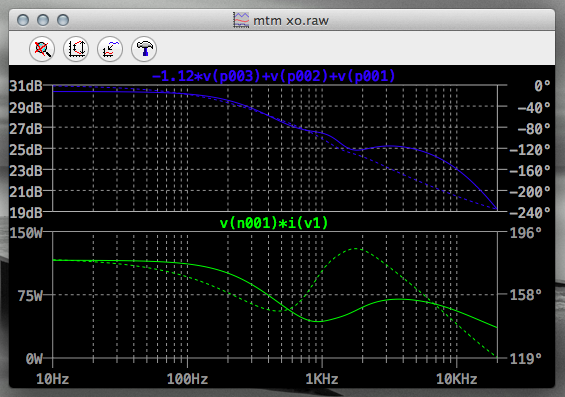The height and width of the screenshot is (397, 565).
Task: Click the 19dB left axis label
Action: point(26,213)
